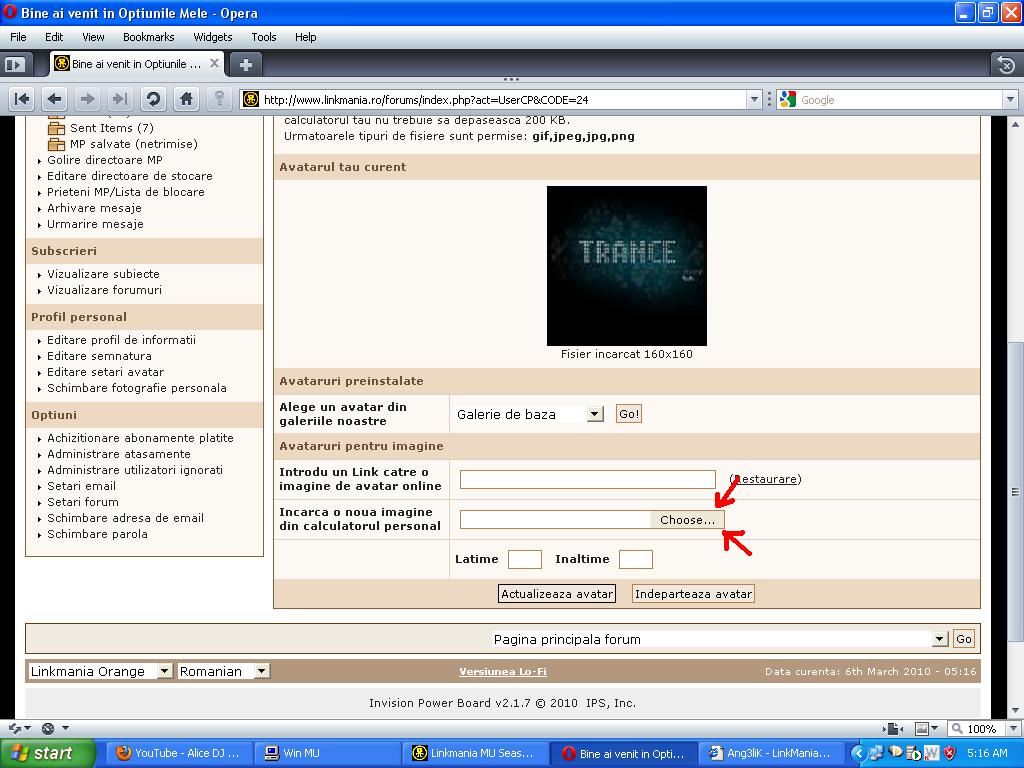Click the Google search field
This screenshot has width=1024, height=768.
900,99
